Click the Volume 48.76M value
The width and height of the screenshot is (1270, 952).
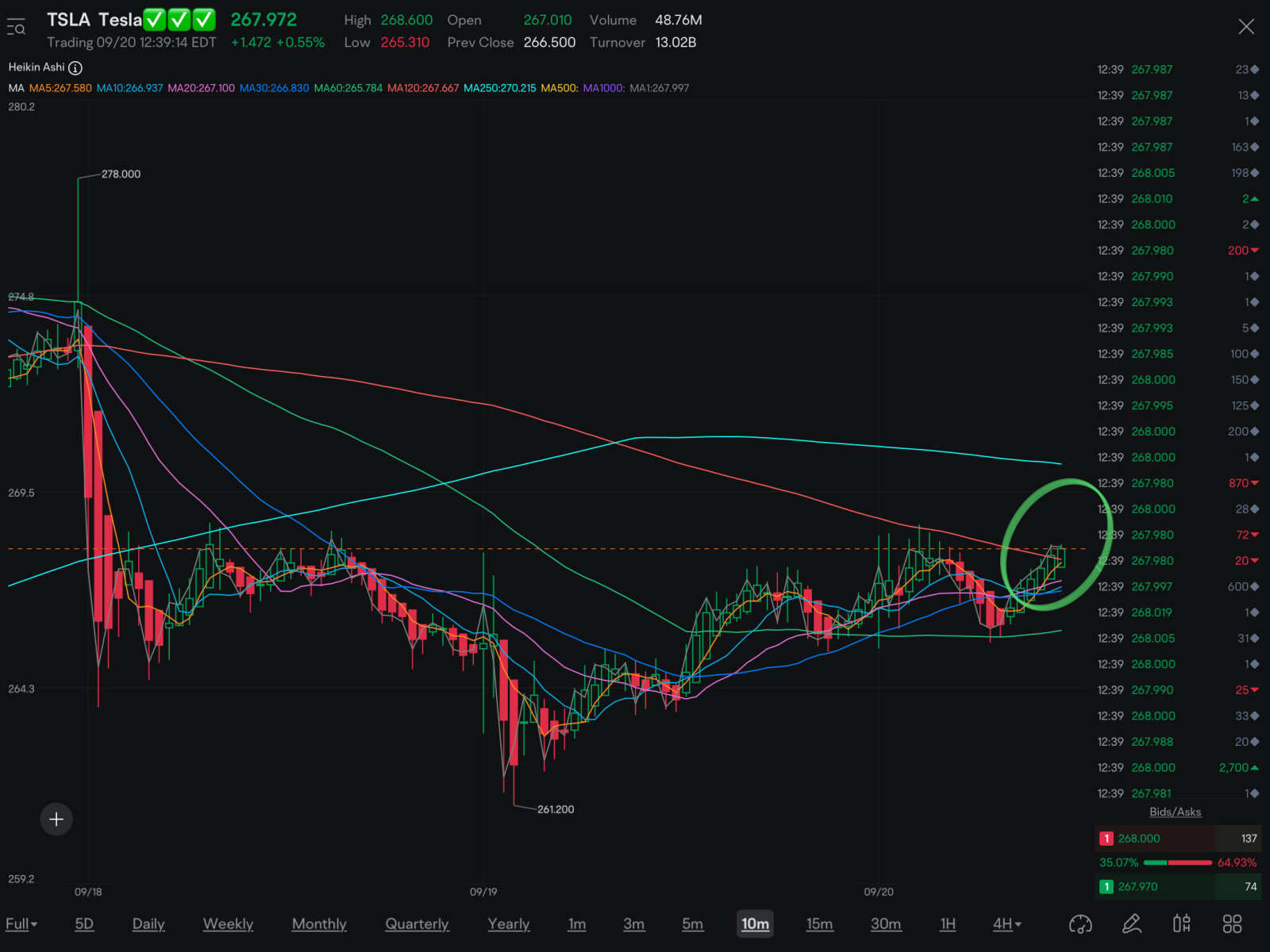click(678, 20)
